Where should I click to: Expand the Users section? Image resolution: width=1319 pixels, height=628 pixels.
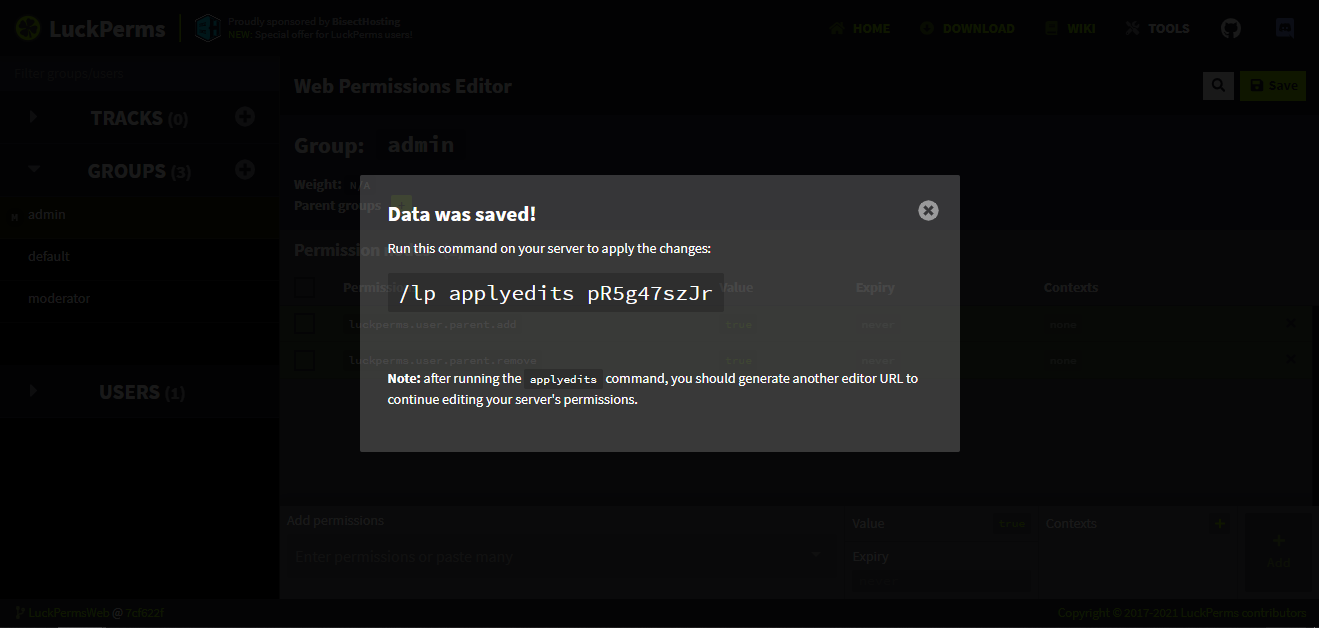pos(33,391)
